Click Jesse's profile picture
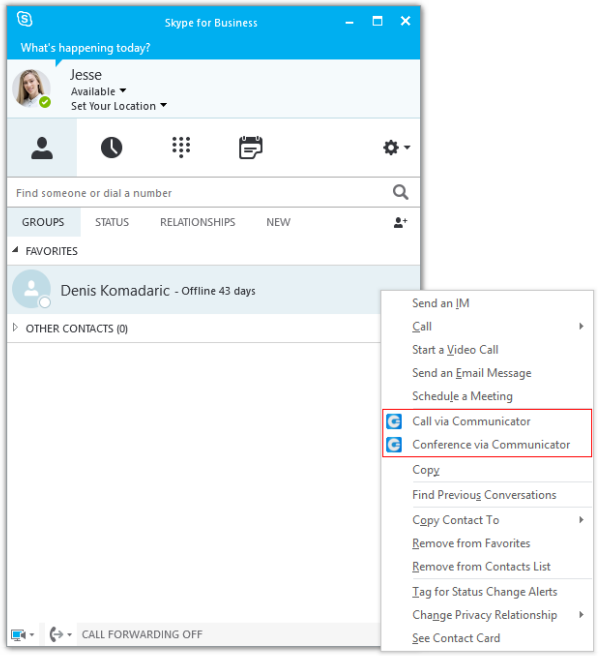 [31, 89]
